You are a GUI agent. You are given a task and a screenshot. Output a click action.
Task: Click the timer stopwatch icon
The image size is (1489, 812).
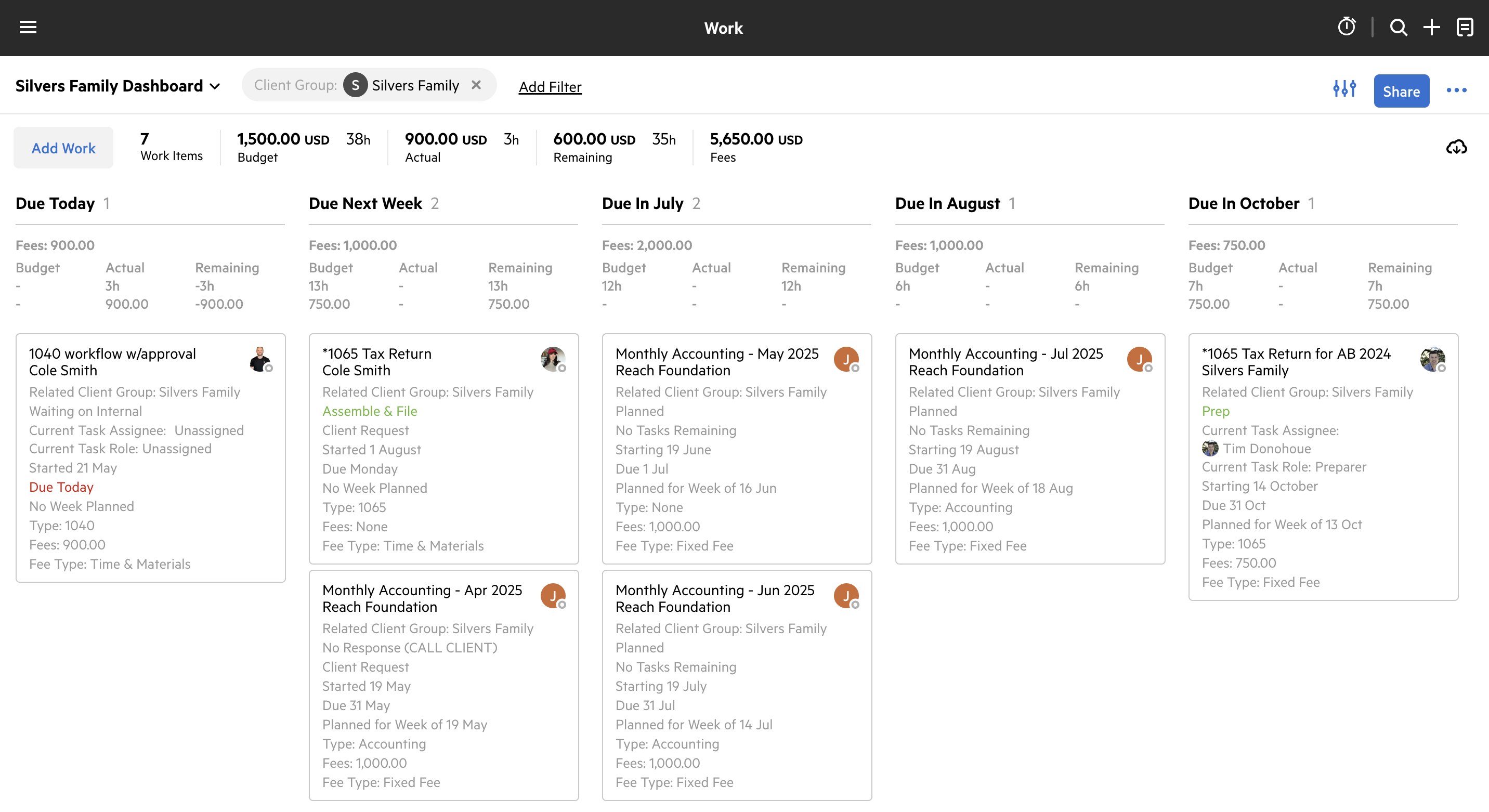click(1346, 27)
